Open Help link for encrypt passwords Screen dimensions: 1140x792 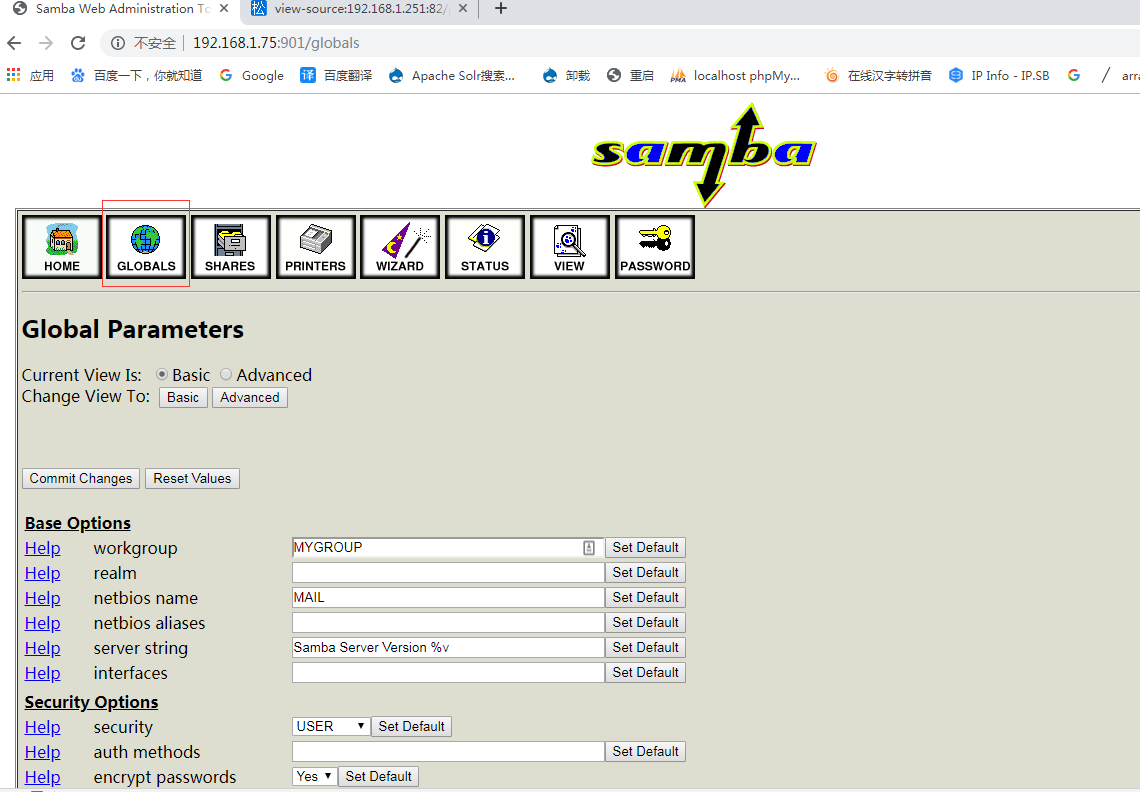[x=42, y=777]
